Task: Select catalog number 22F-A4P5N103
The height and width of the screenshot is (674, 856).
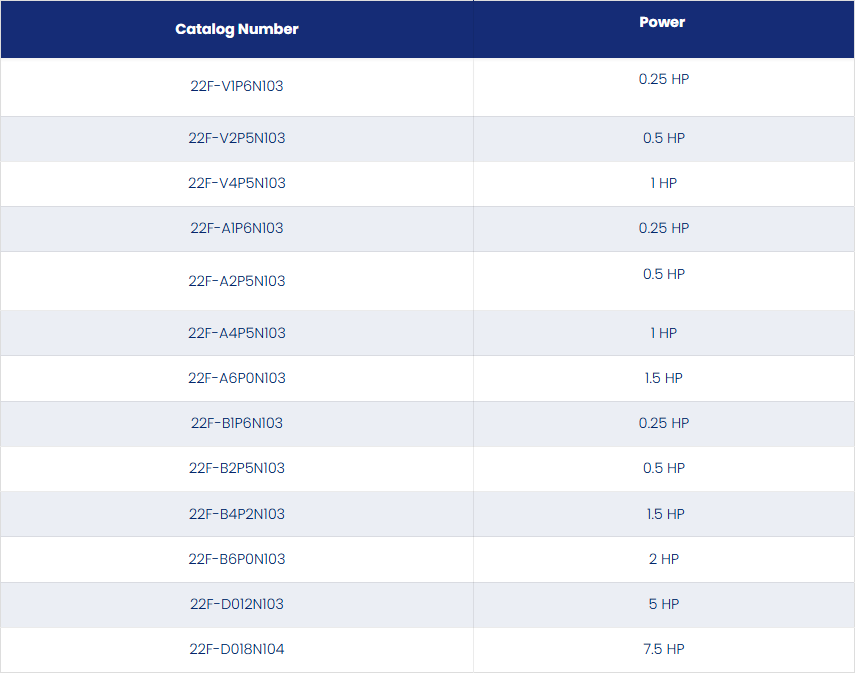Action: click(x=236, y=333)
